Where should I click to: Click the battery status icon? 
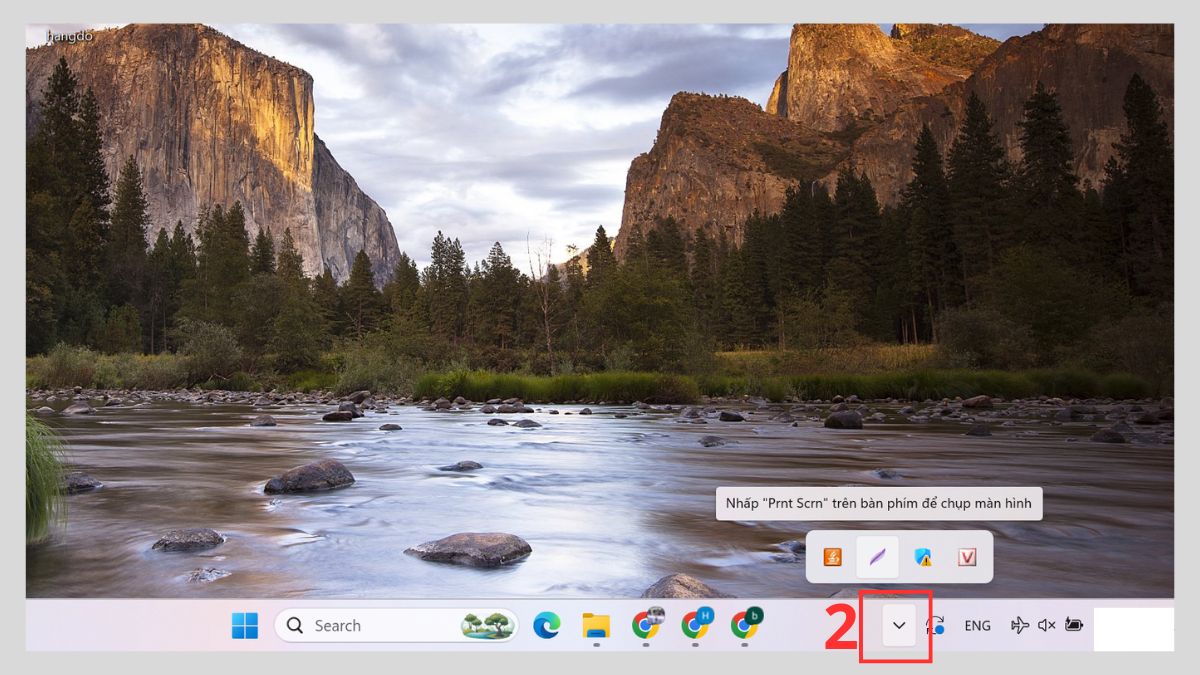click(x=1074, y=626)
